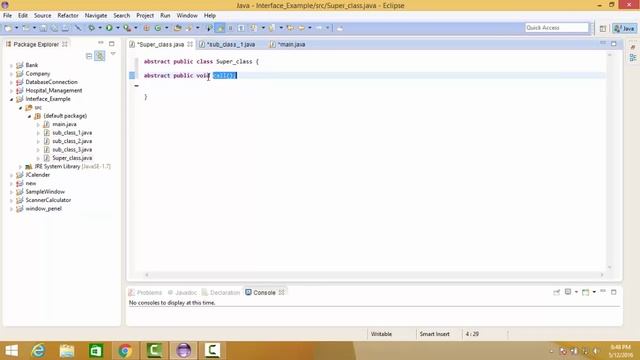
Task: Select the JCalender project
Action: [x=38, y=175]
